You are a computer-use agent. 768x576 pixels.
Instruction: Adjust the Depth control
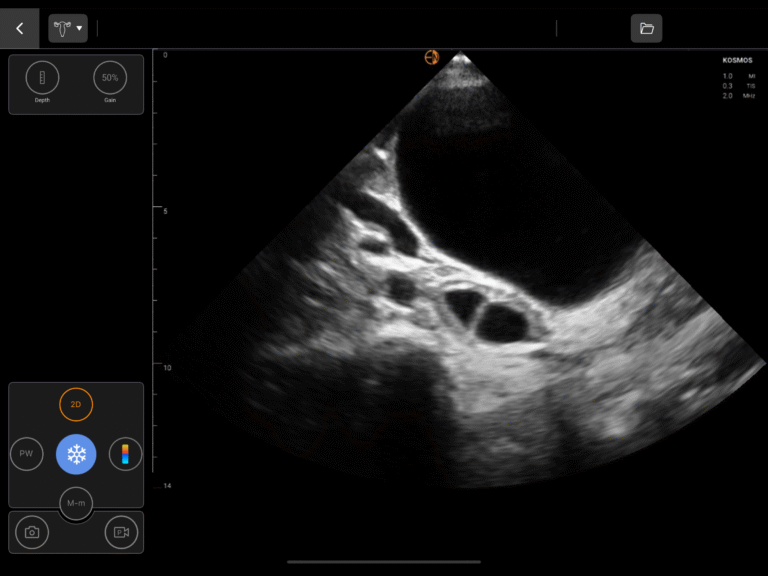click(x=42, y=77)
